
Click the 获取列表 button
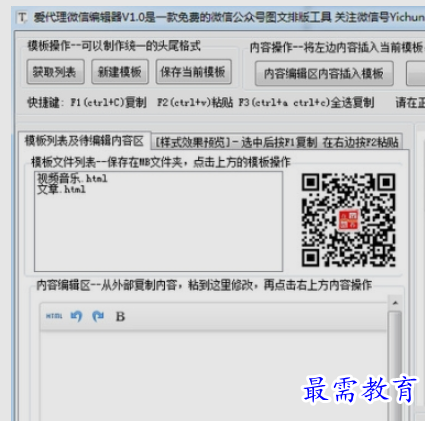click(55, 72)
